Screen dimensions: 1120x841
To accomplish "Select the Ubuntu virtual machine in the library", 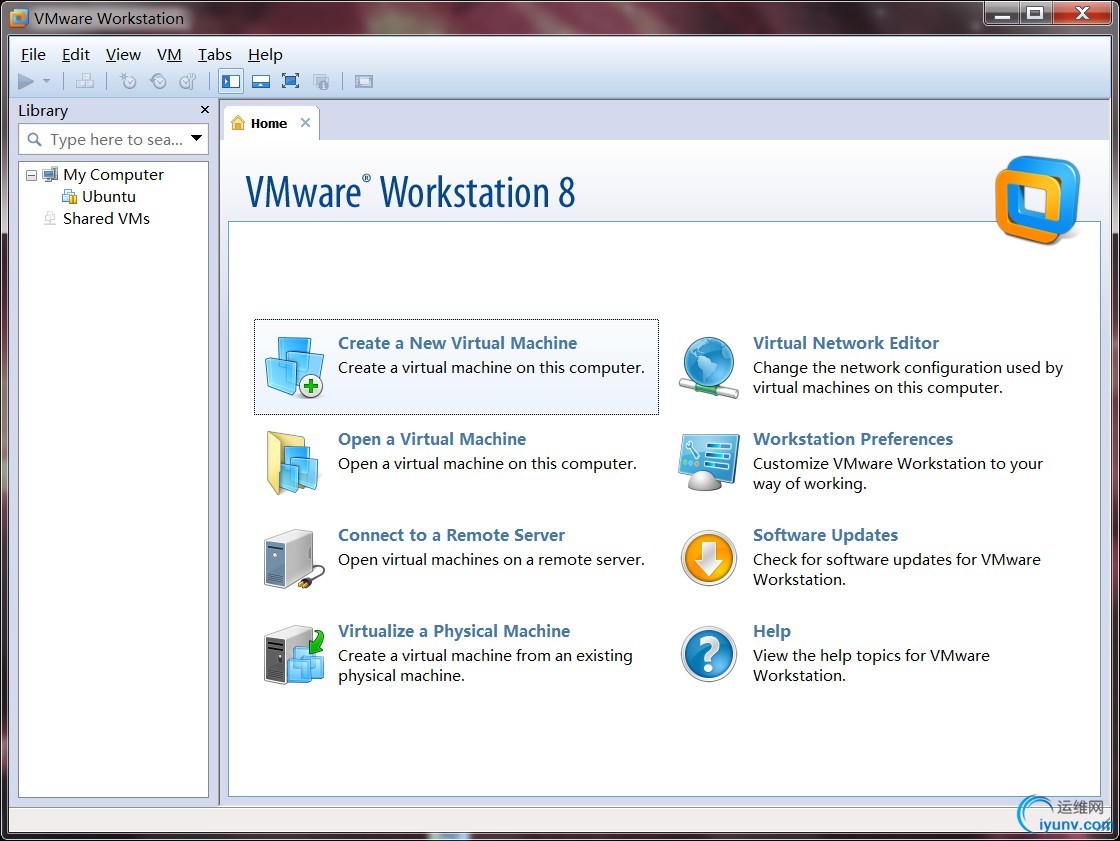I will [x=108, y=197].
